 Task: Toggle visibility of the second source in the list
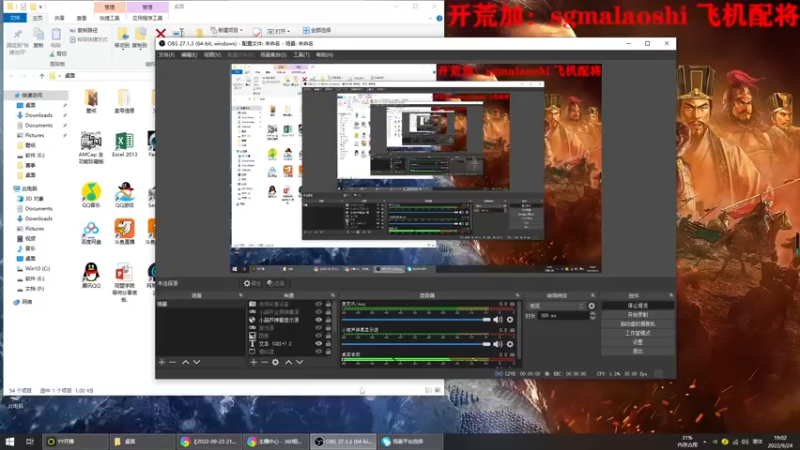click(x=319, y=312)
